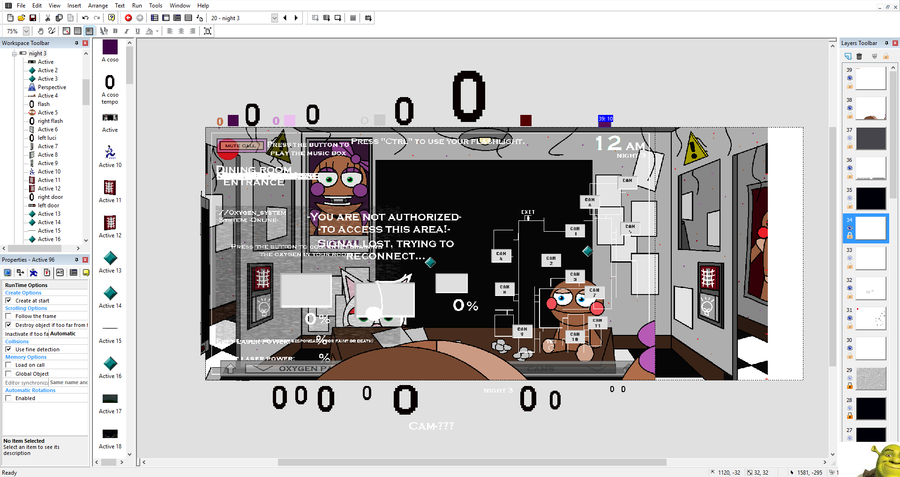Open the Frame editor
The image size is (900, 477).
[165, 18]
